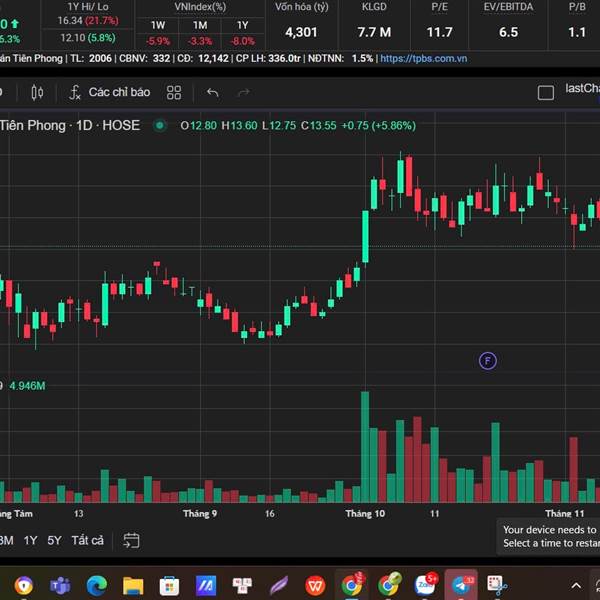
Task: Open the candlestick chart type selector
Action: [37, 92]
